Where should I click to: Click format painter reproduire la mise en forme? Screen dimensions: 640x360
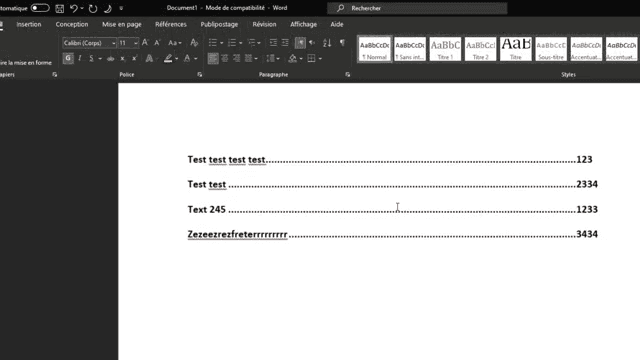26,62
